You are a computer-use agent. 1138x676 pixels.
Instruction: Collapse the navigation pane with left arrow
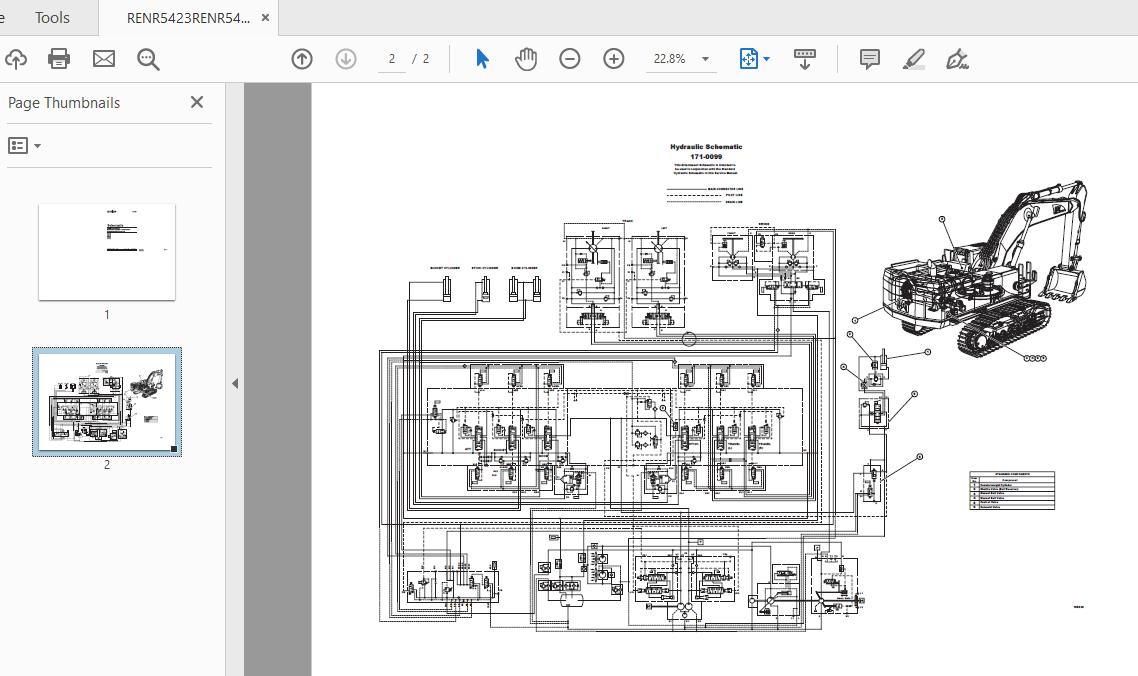click(x=234, y=383)
